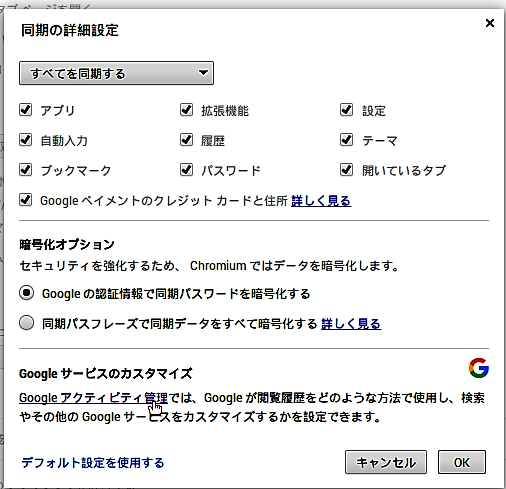The width and height of the screenshot is (506, 489).
Task: Open 詳しく見る link beside Google ペイメント
Action: point(321,201)
